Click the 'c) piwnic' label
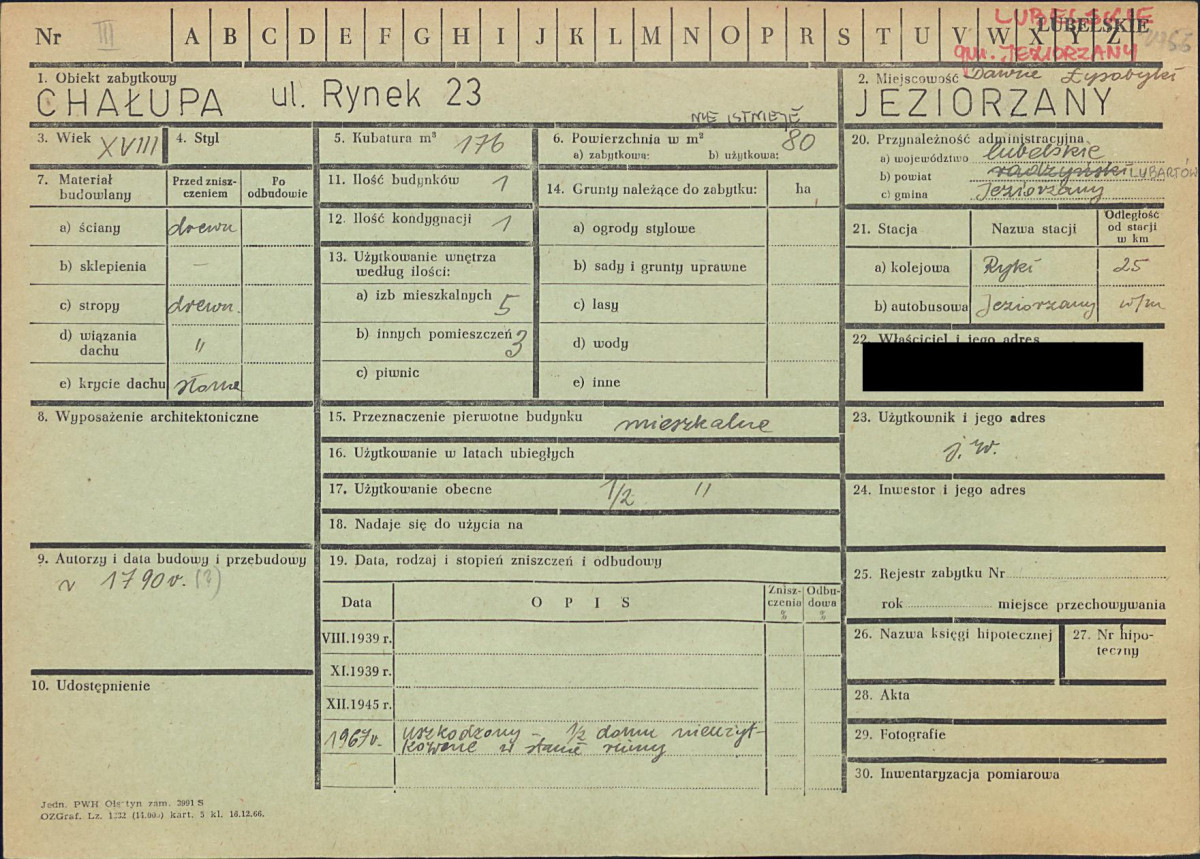Image resolution: width=1200 pixels, height=859 pixels. click(387, 373)
